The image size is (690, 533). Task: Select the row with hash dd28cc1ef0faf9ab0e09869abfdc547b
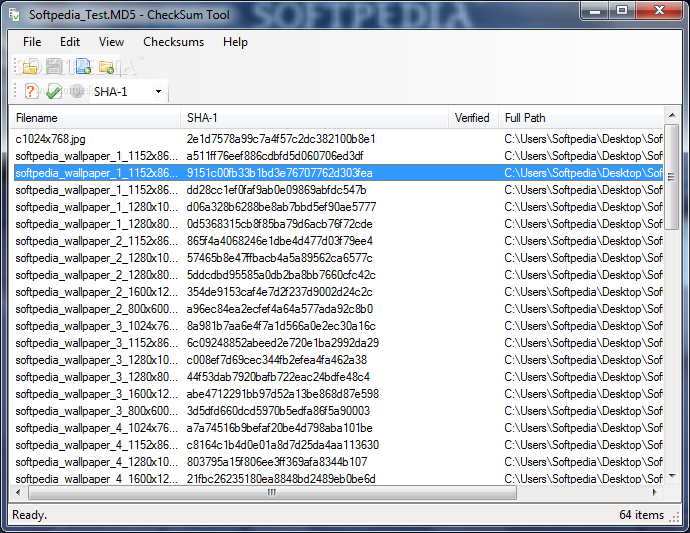tap(337, 190)
